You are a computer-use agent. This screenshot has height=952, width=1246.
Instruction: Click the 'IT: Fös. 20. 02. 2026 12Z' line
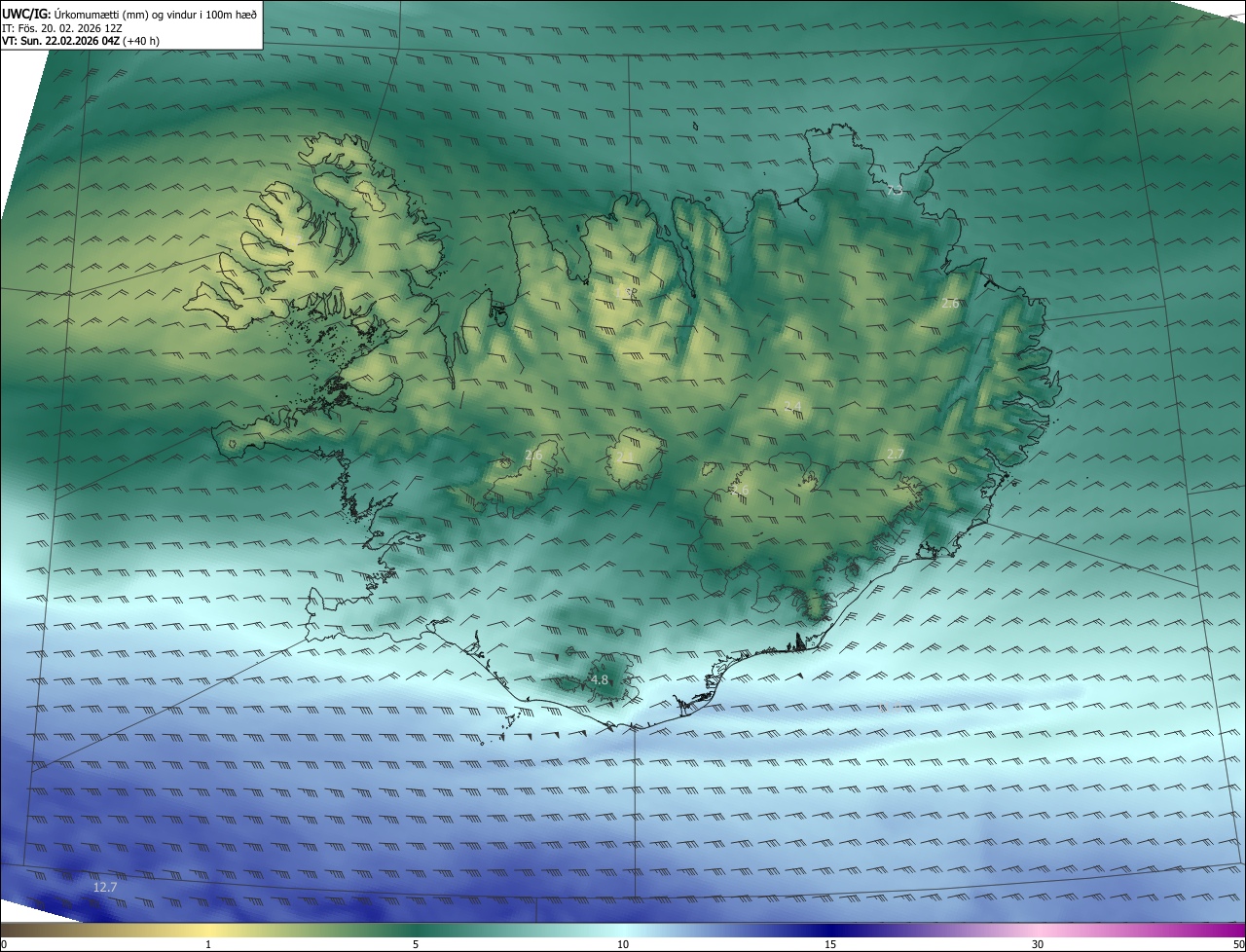pos(62,27)
